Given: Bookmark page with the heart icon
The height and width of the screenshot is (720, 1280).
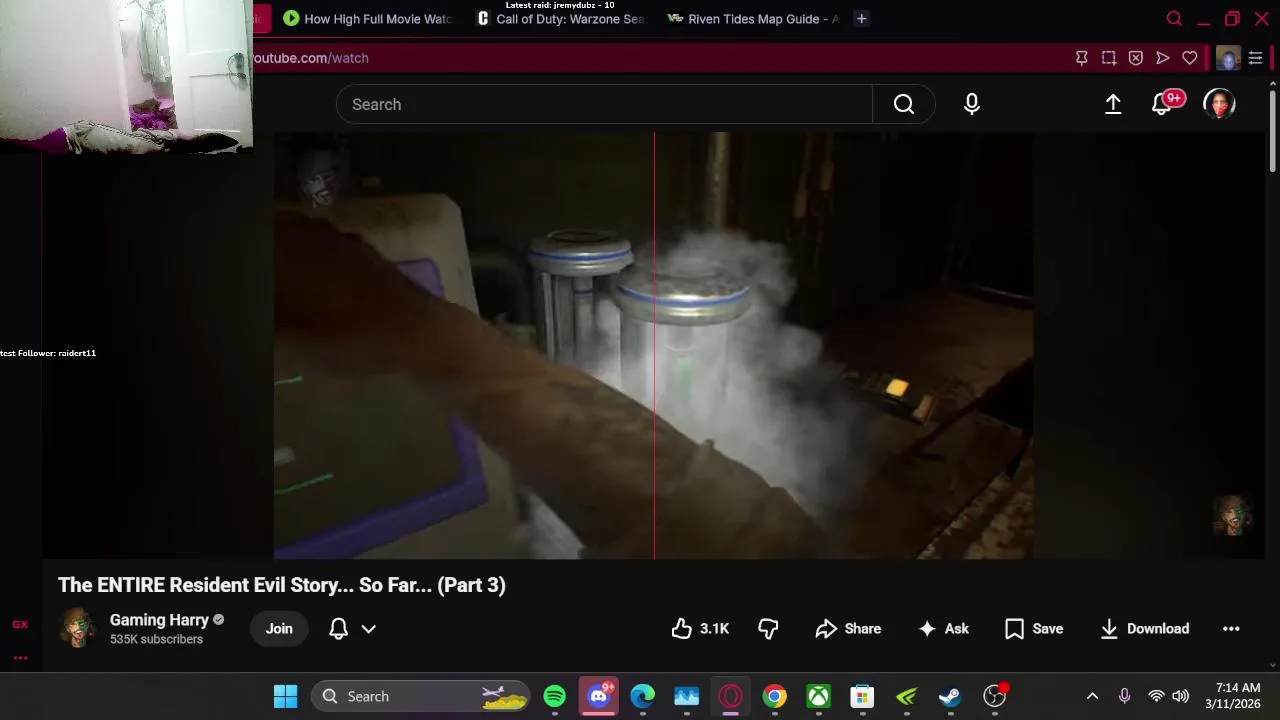Looking at the screenshot, I should click(x=1190, y=58).
